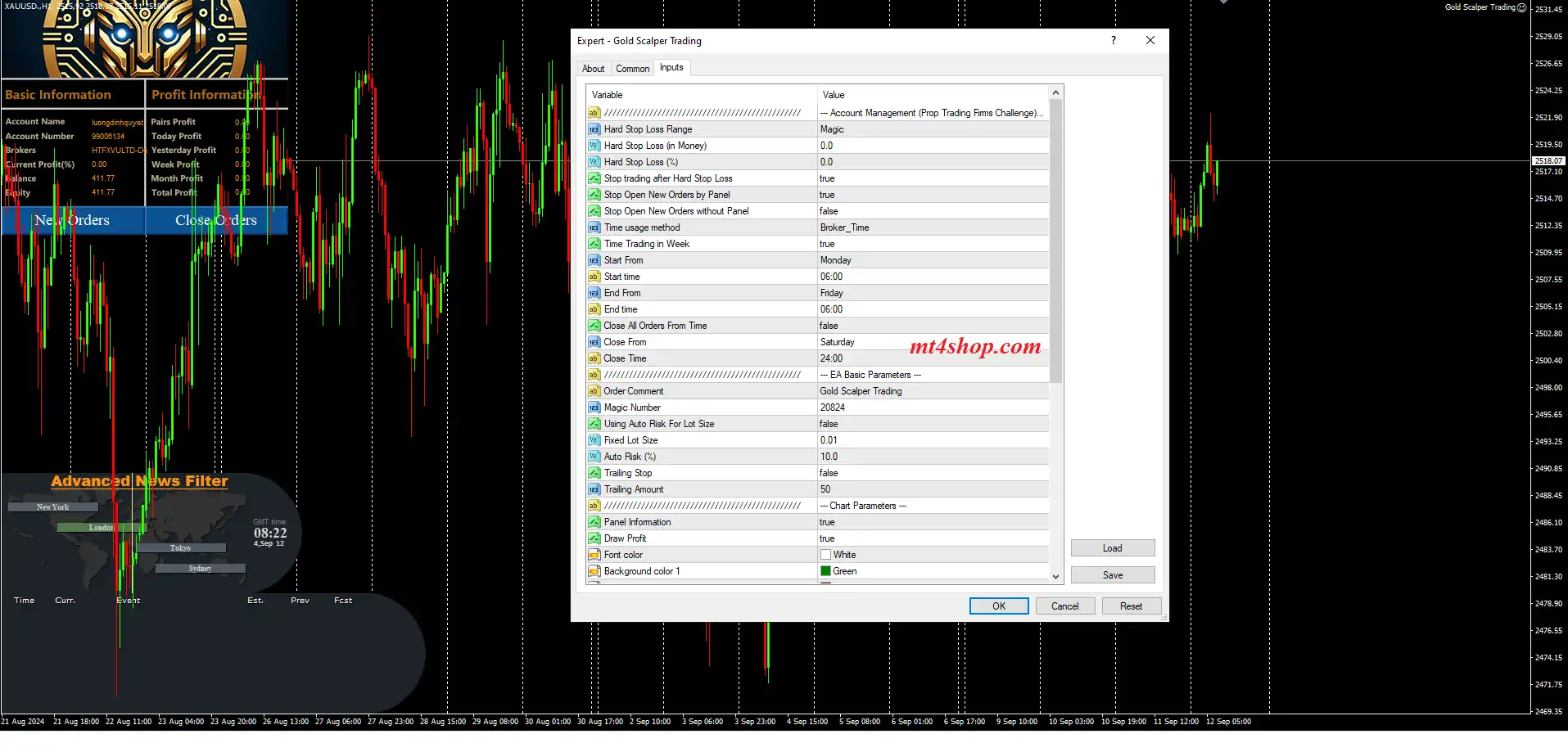
Task: Click the icon beside Draw Profit
Action: point(594,538)
